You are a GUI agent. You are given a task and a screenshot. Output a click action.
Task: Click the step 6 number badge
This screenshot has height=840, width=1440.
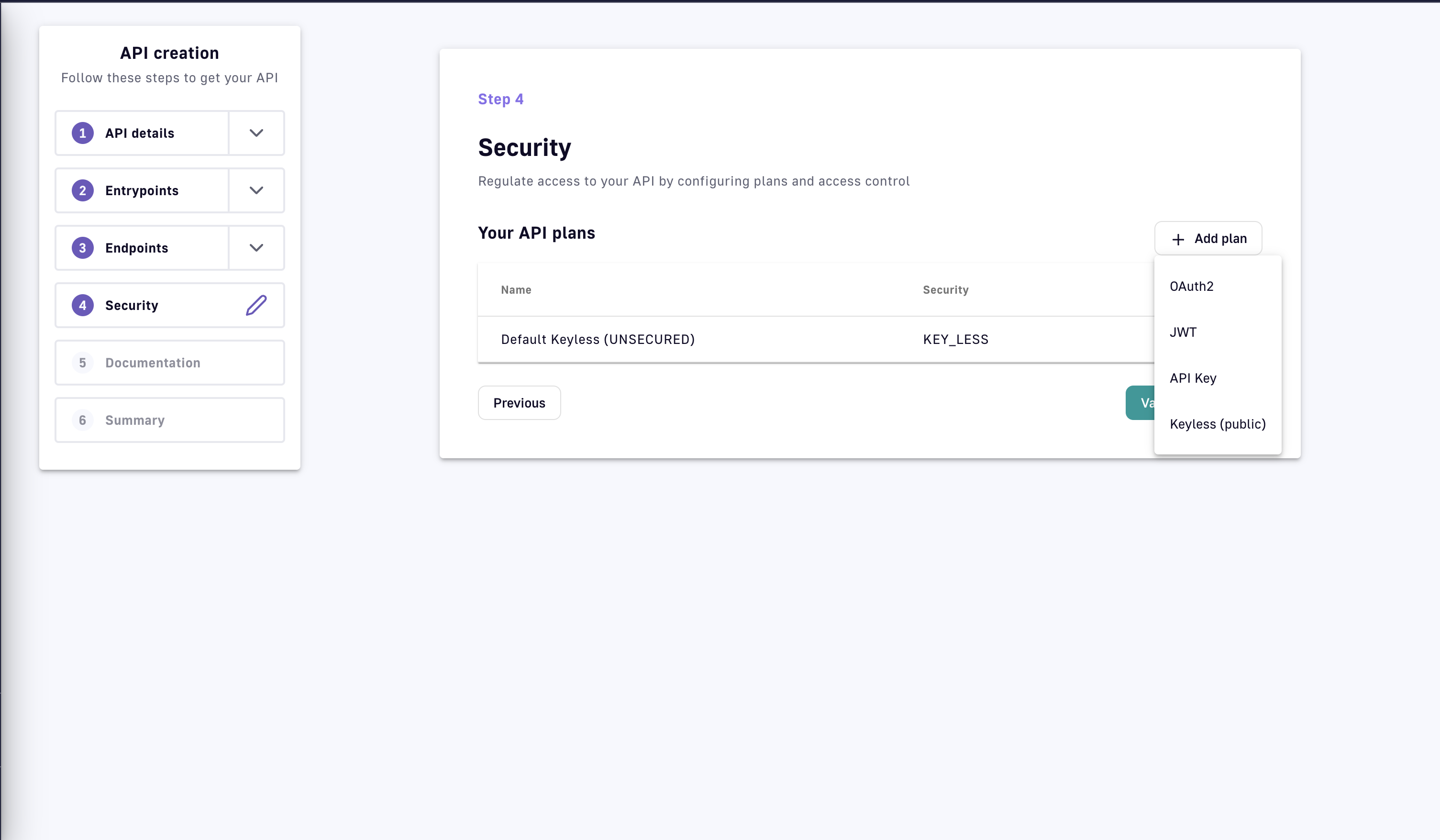click(x=83, y=420)
